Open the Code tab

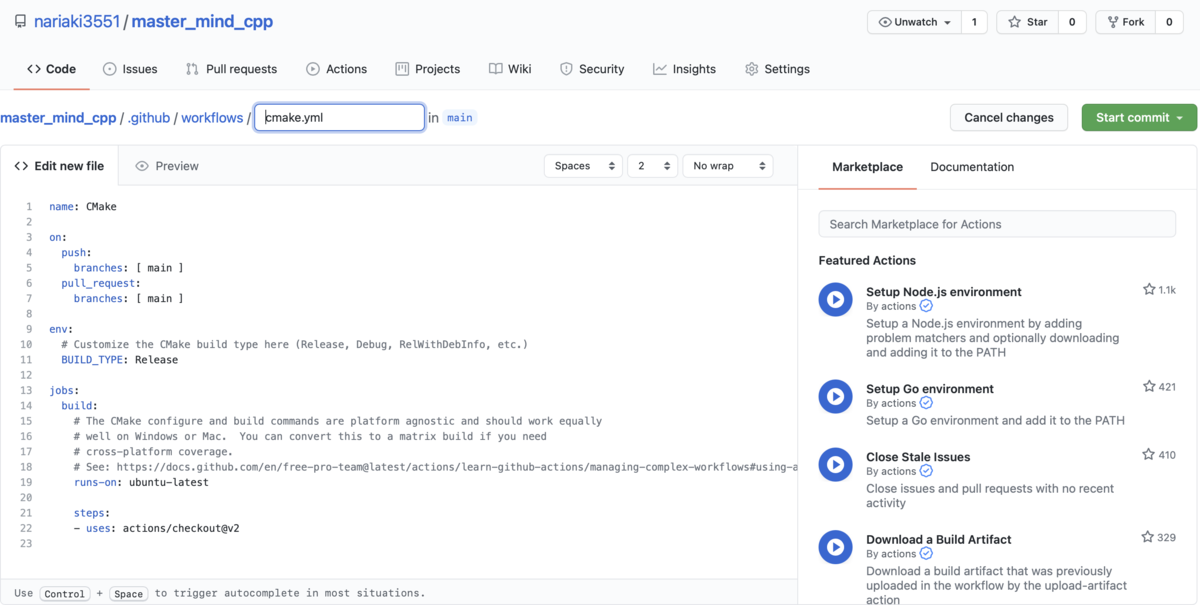coord(51,69)
